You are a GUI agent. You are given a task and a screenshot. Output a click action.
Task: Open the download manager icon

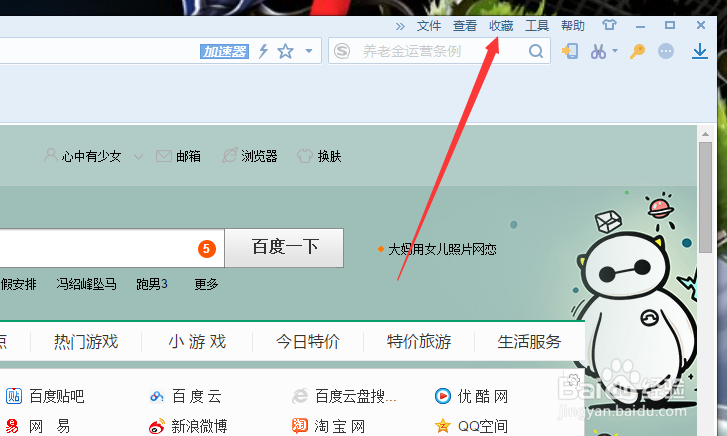click(700, 51)
